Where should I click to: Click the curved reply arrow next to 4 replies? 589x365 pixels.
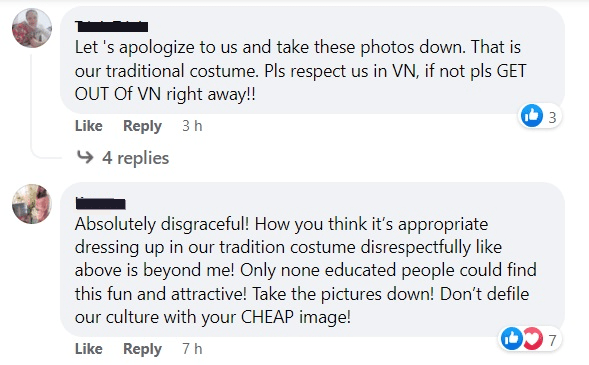coord(85,157)
